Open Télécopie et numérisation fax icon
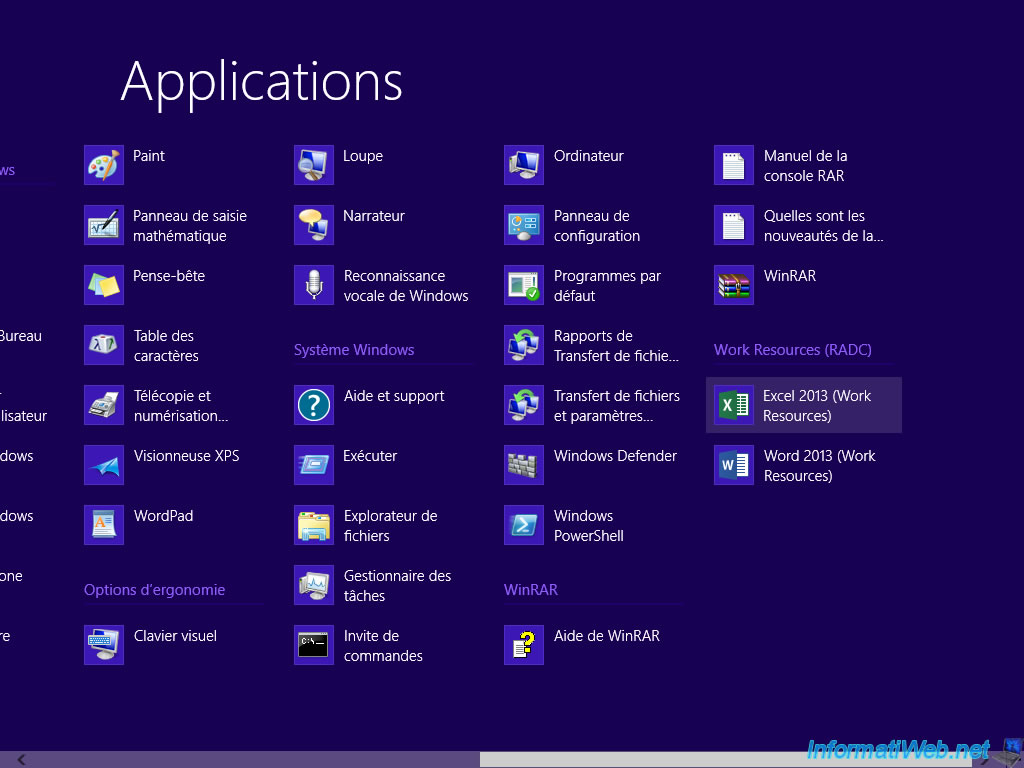1024x768 pixels. 104,406
